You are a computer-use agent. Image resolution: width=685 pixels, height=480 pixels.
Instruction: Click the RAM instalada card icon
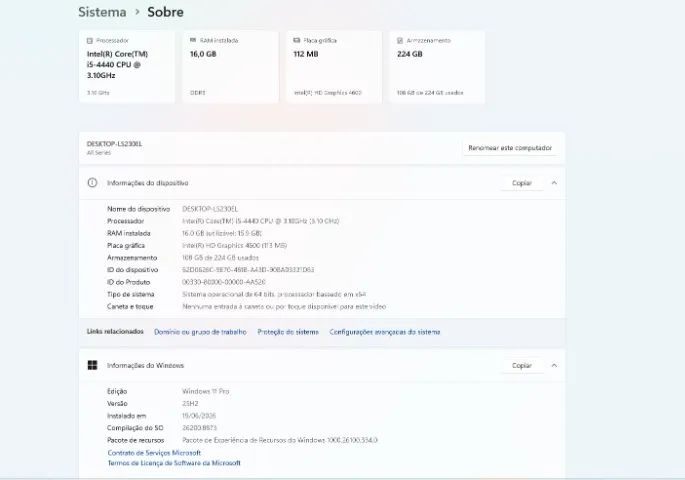(x=193, y=40)
